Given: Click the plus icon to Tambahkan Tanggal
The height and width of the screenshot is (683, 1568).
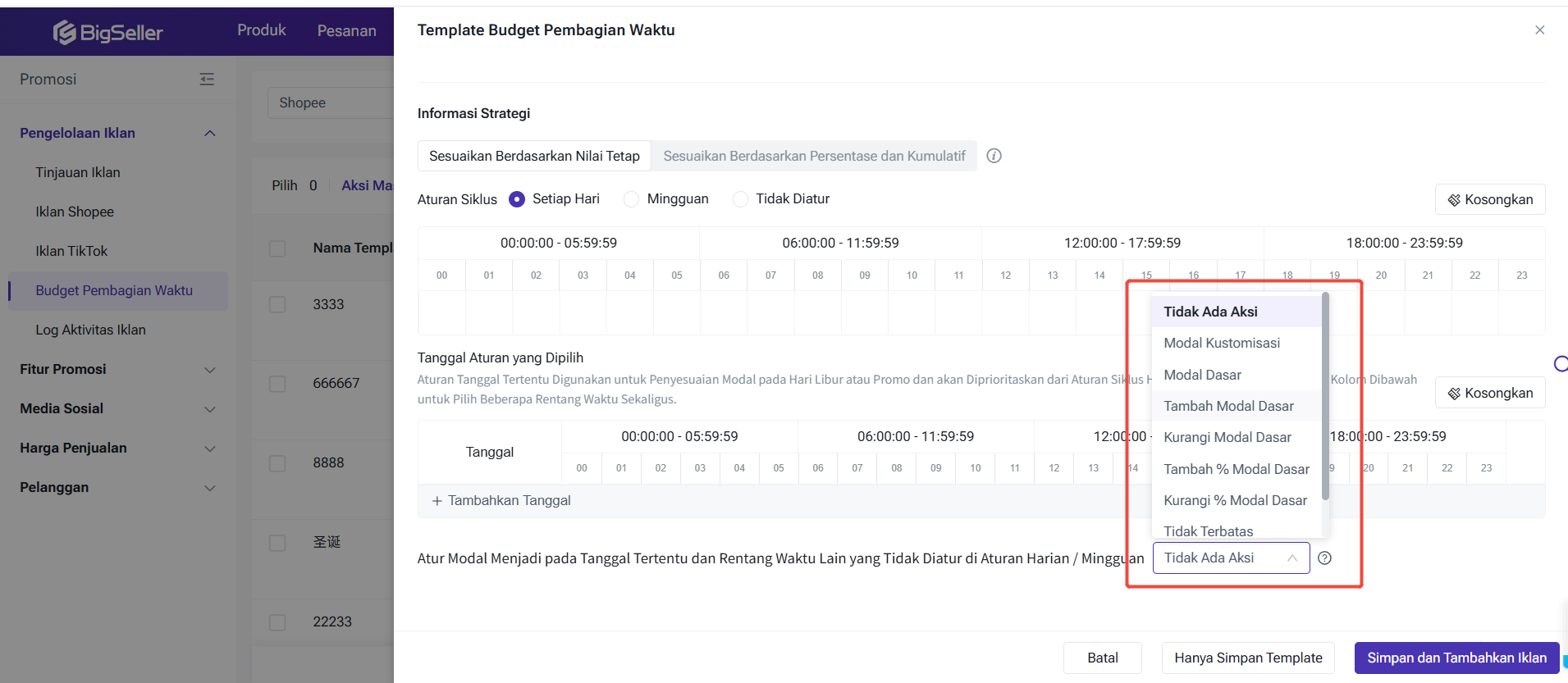Looking at the screenshot, I should (437, 501).
